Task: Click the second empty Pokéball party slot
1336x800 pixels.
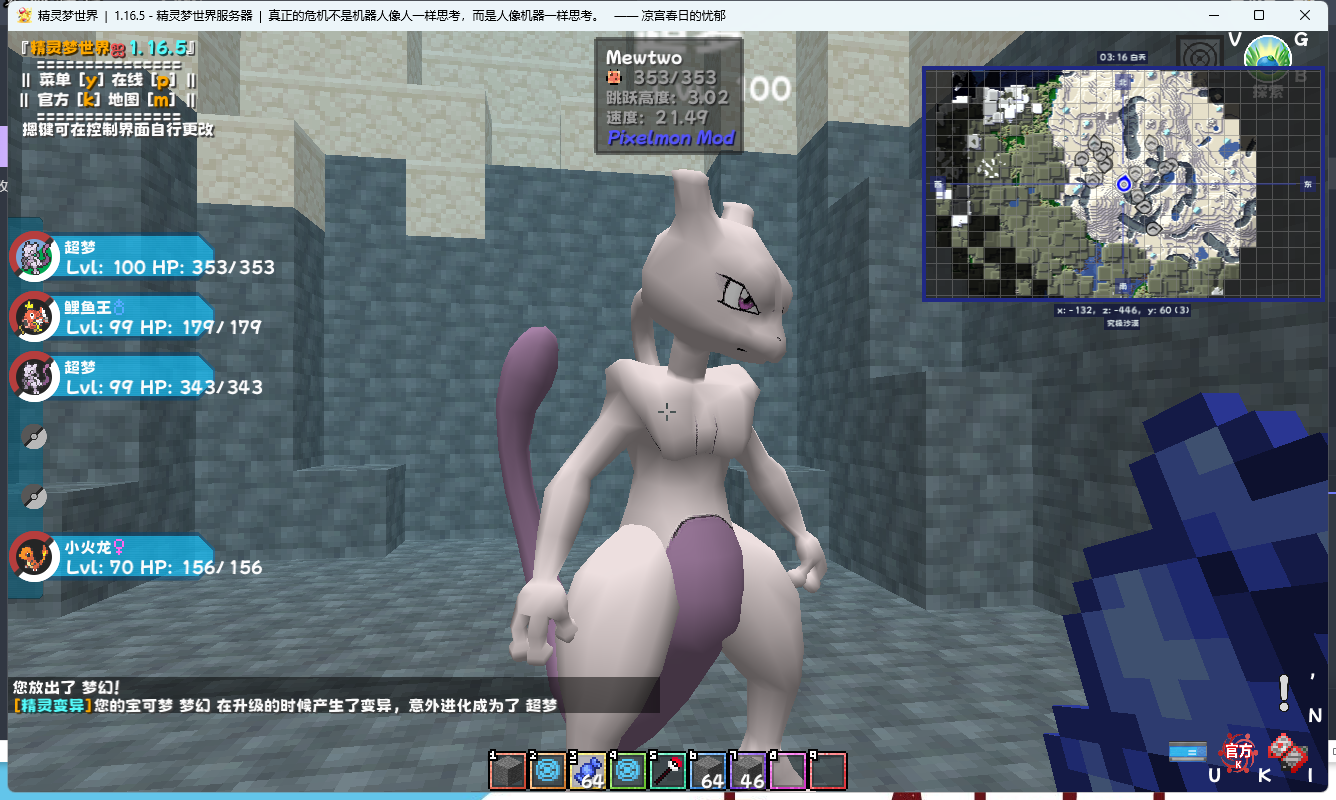Action: [35, 497]
